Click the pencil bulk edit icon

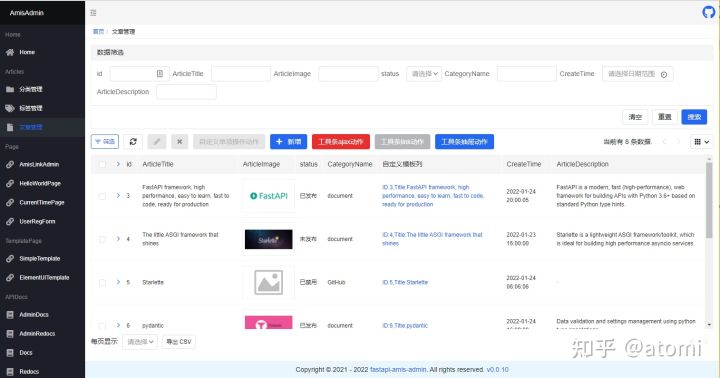click(x=157, y=141)
